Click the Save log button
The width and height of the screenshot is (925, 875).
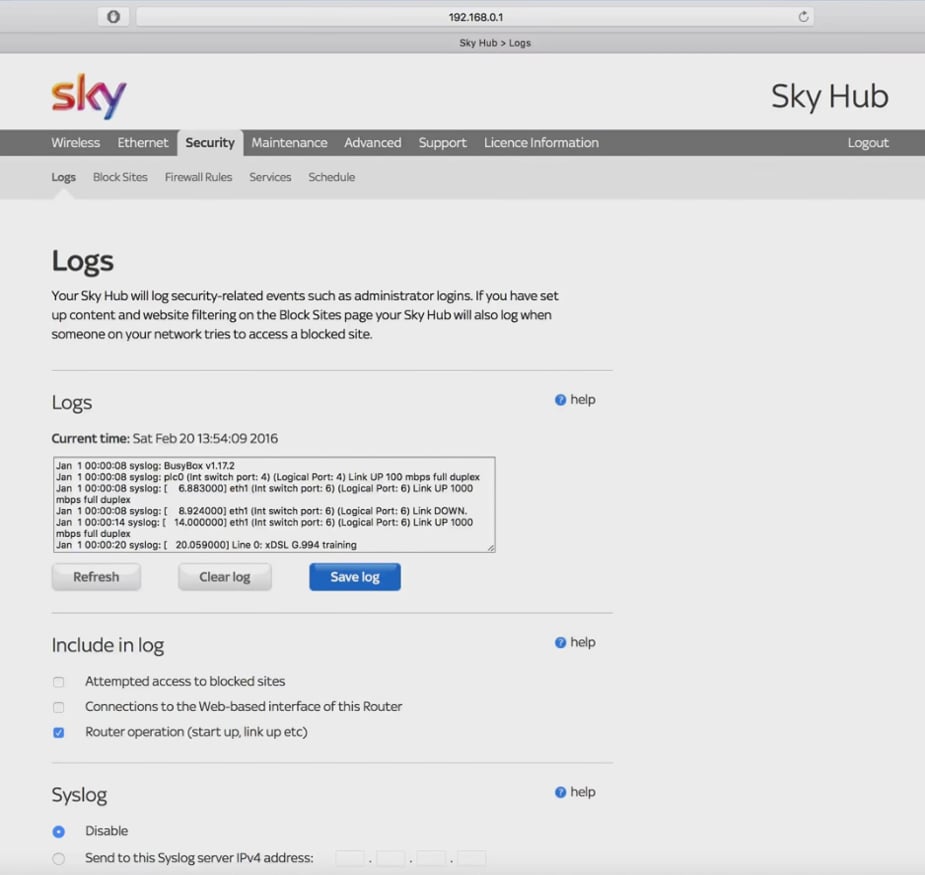point(355,577)
